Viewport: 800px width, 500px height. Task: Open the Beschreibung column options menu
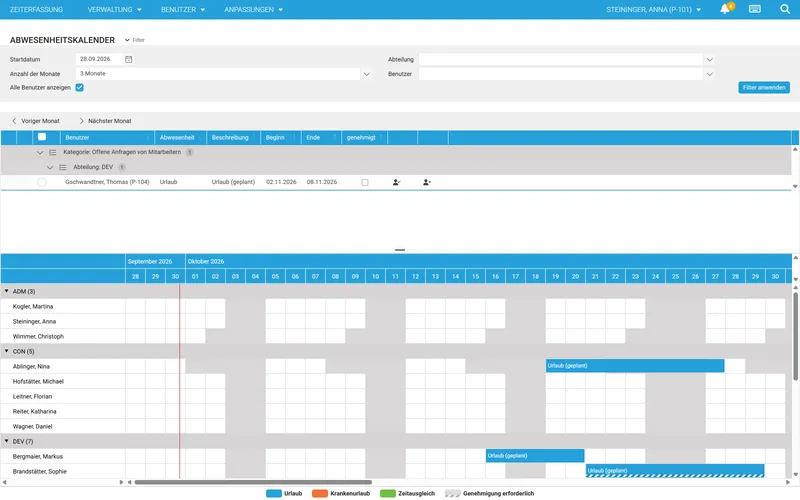point(254,138)
